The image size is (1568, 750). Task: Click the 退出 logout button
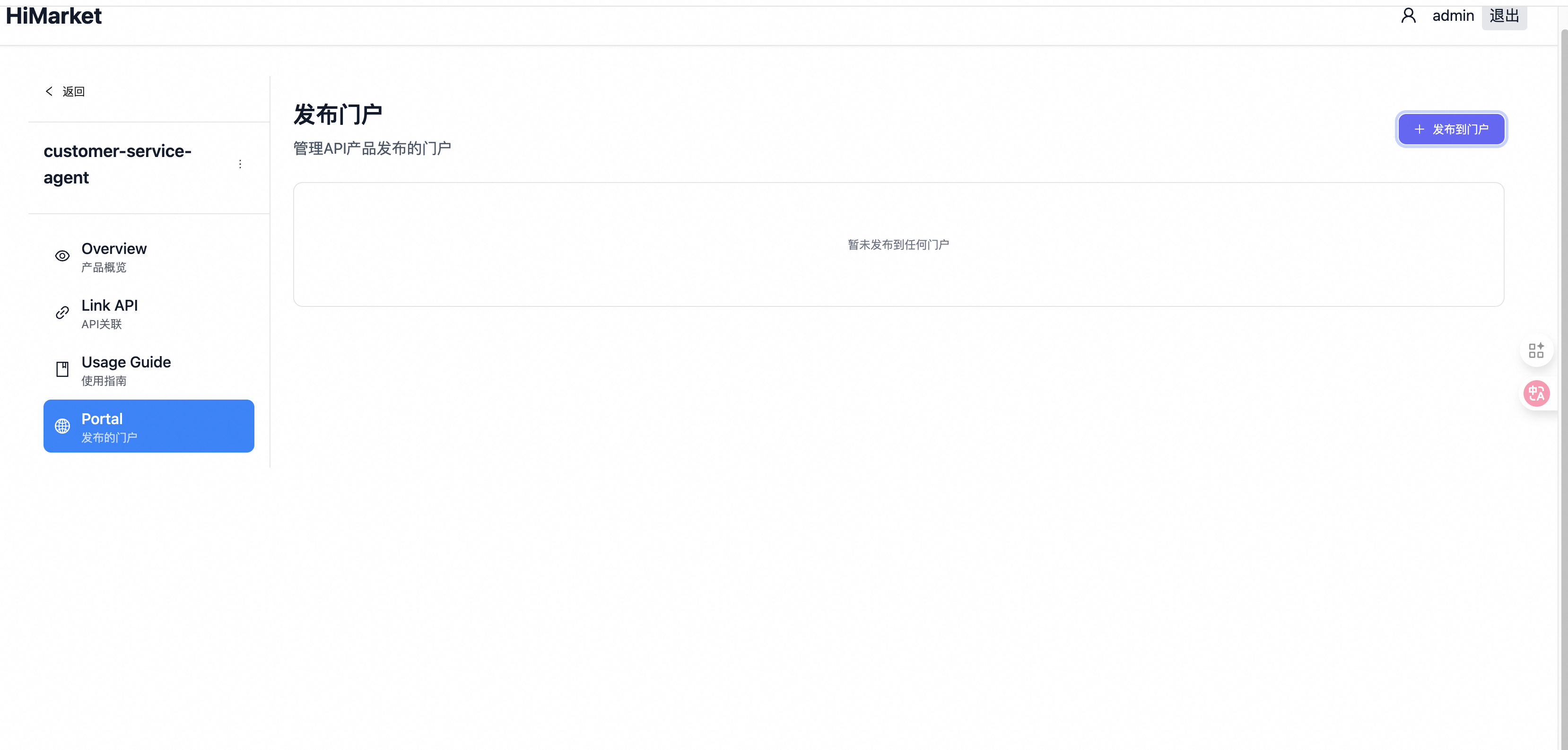pyautogui.click(x=1504, y=16)
